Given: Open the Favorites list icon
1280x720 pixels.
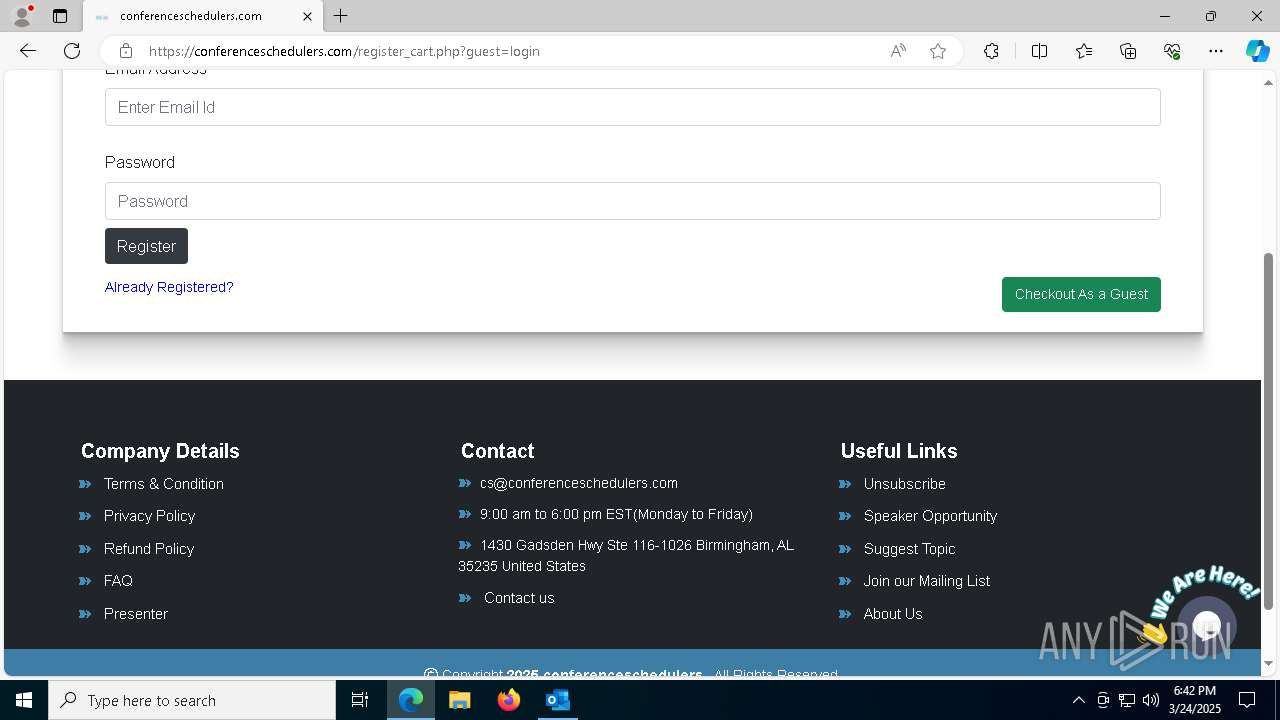Looking at the screenshot, I should [1084, 51].
